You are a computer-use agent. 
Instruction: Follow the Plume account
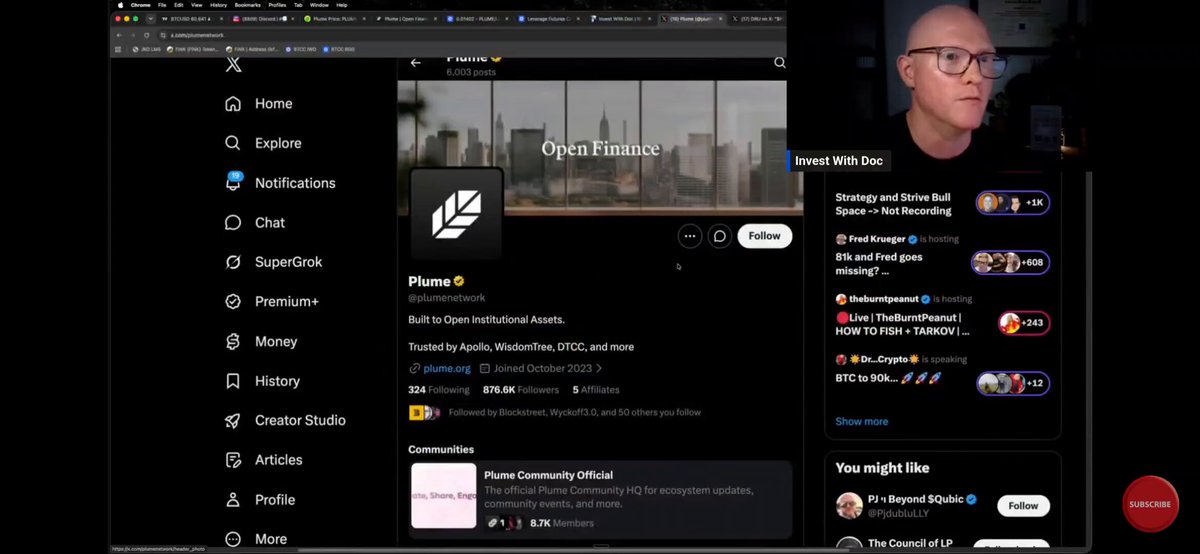765,236
